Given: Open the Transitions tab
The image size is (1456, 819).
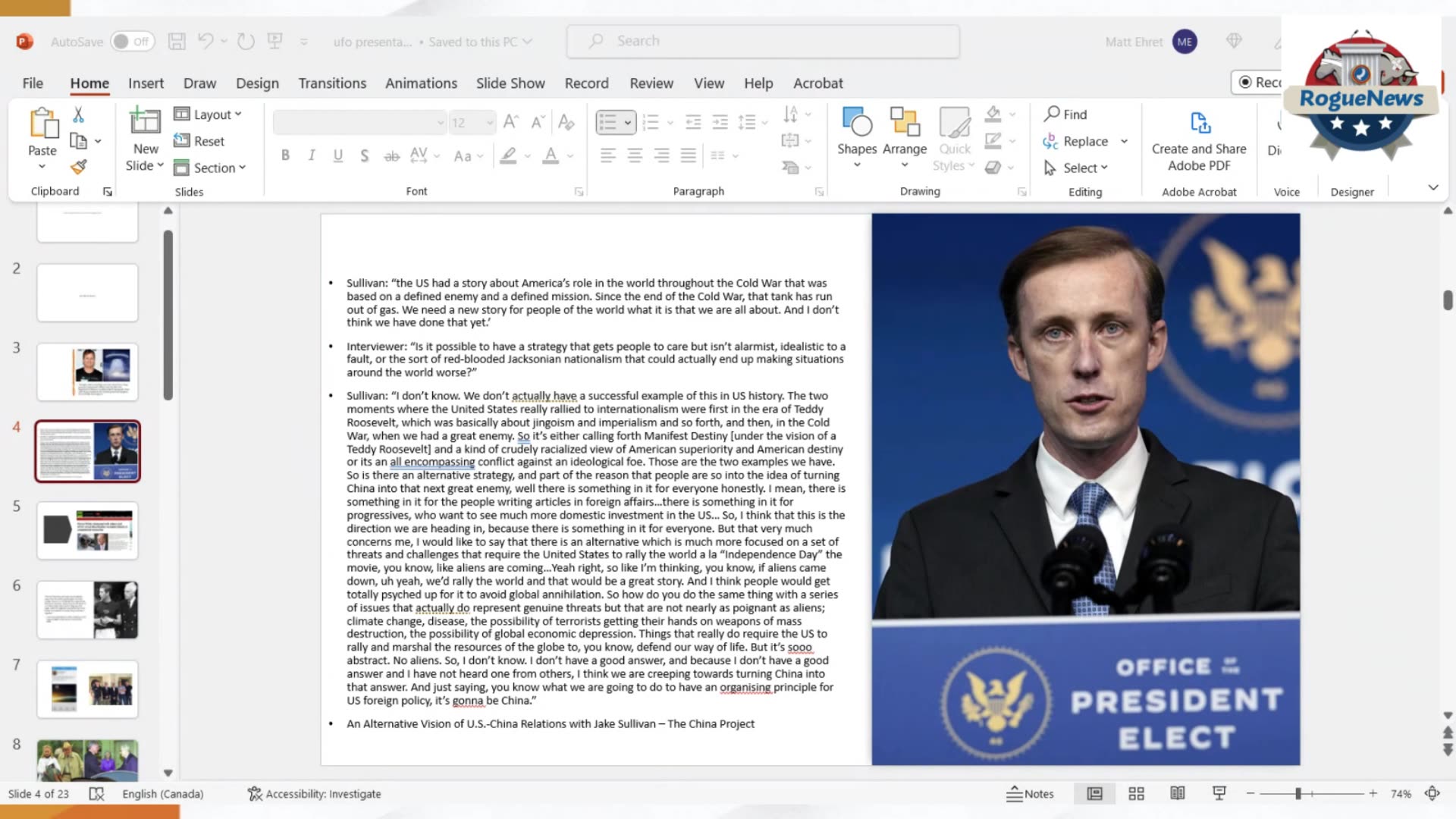Looking at the screenshot, I should coord(332,83).
